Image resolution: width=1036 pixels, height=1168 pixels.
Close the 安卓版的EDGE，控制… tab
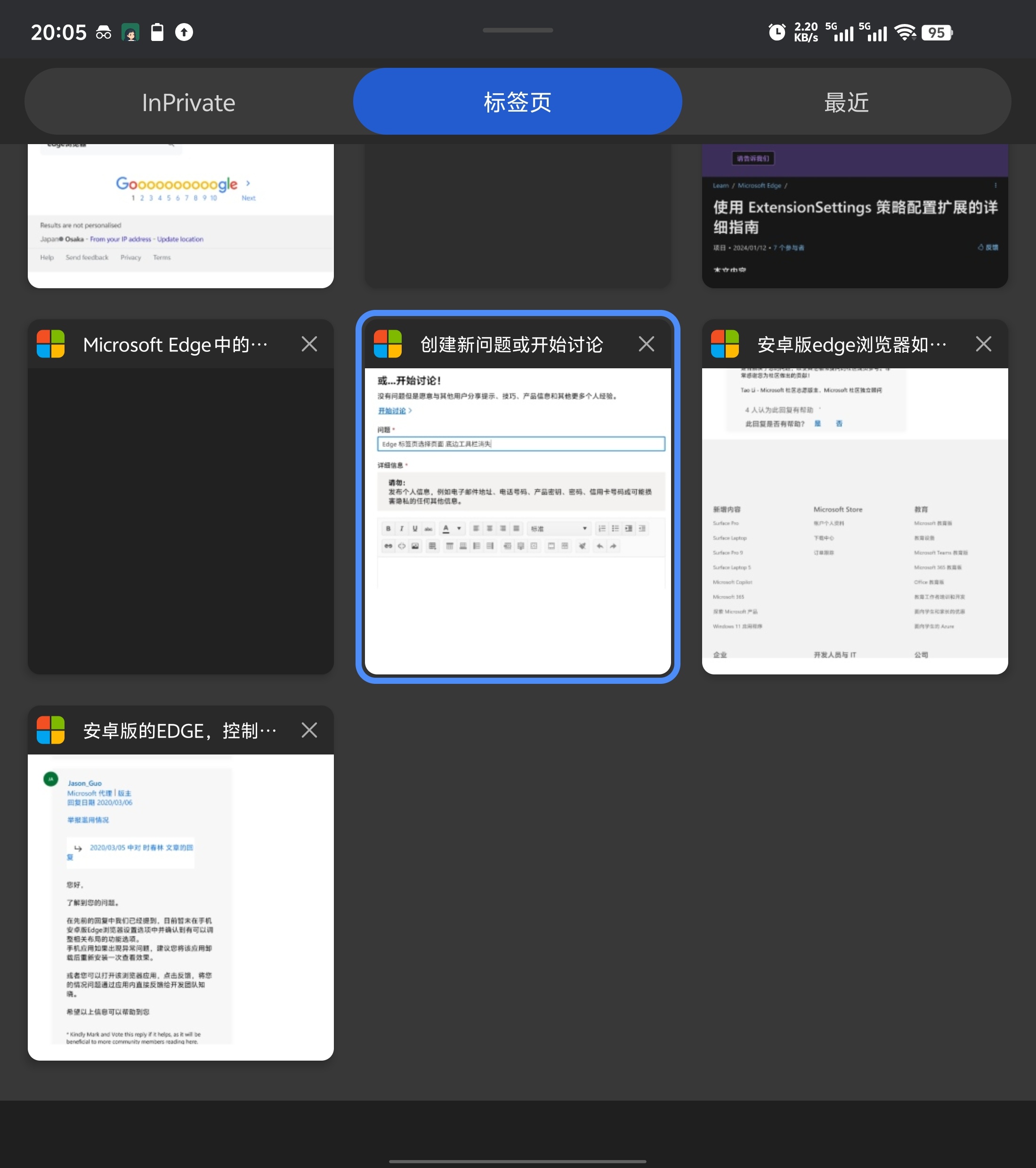tap(309, 730)
